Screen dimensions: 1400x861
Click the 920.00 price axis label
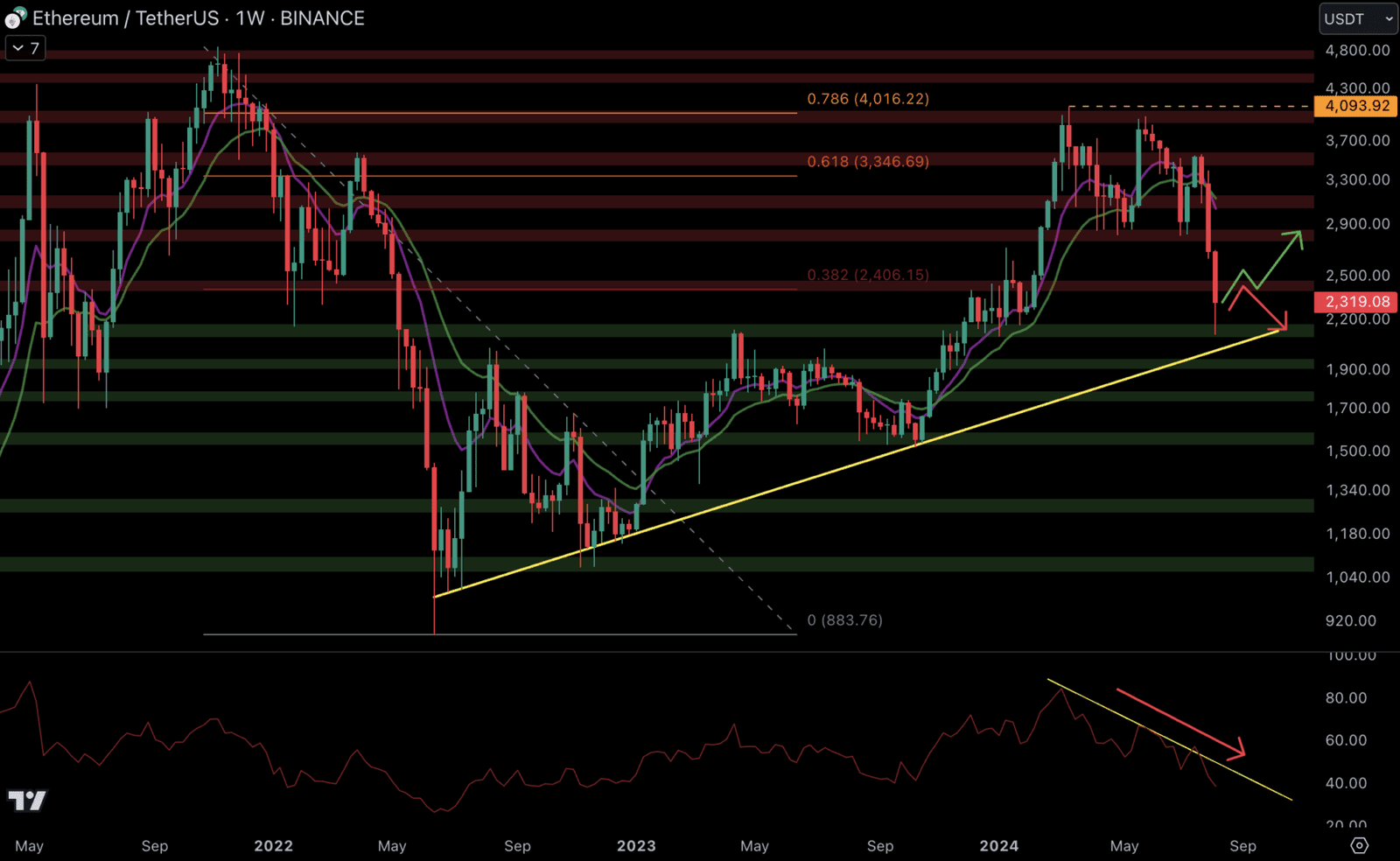coord(1351,621)
